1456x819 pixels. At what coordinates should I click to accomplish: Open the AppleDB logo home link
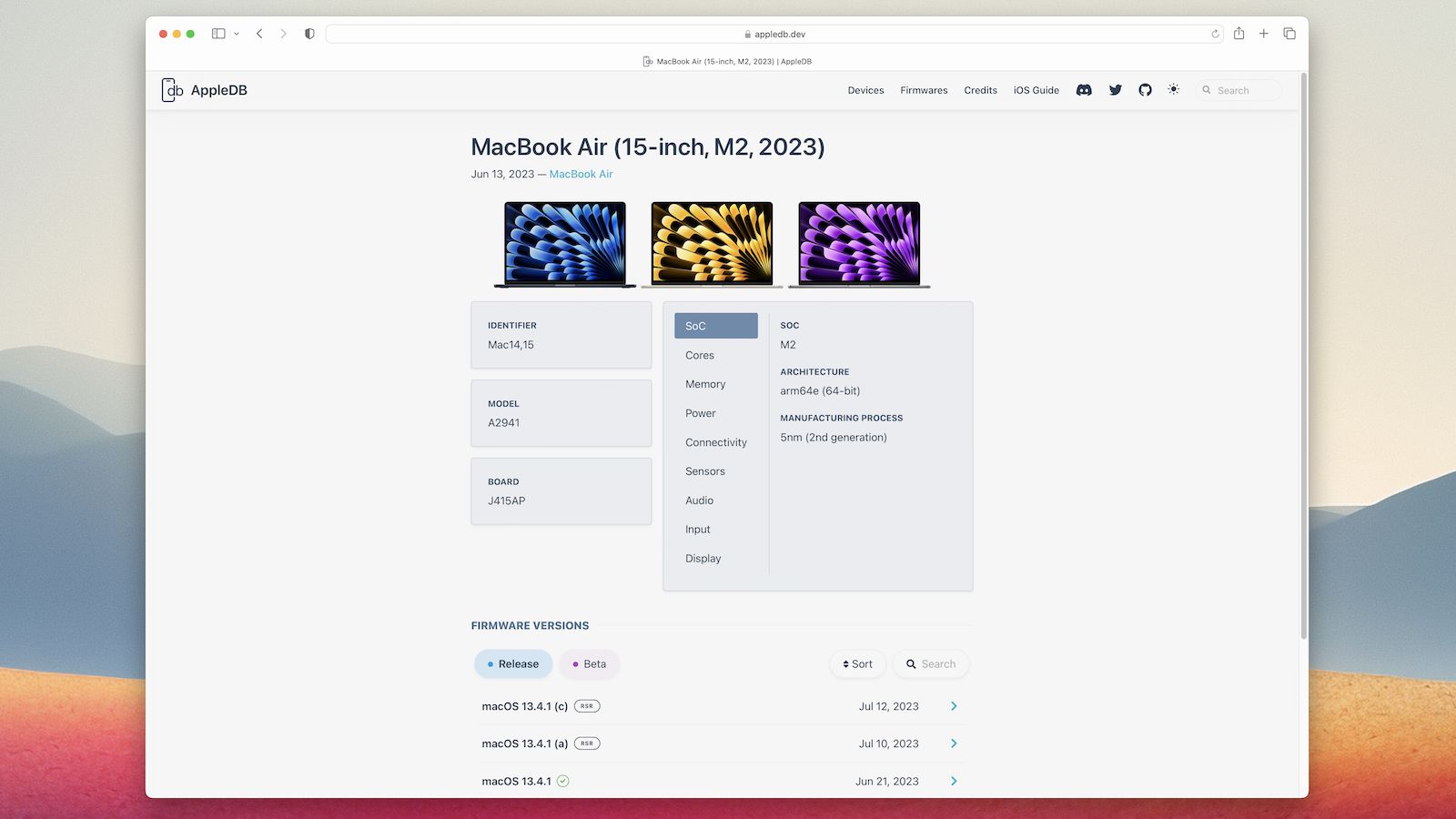point(205,90)
